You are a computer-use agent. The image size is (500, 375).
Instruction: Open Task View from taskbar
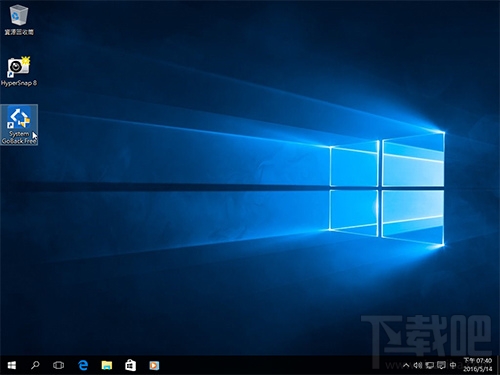coord(58,366)
